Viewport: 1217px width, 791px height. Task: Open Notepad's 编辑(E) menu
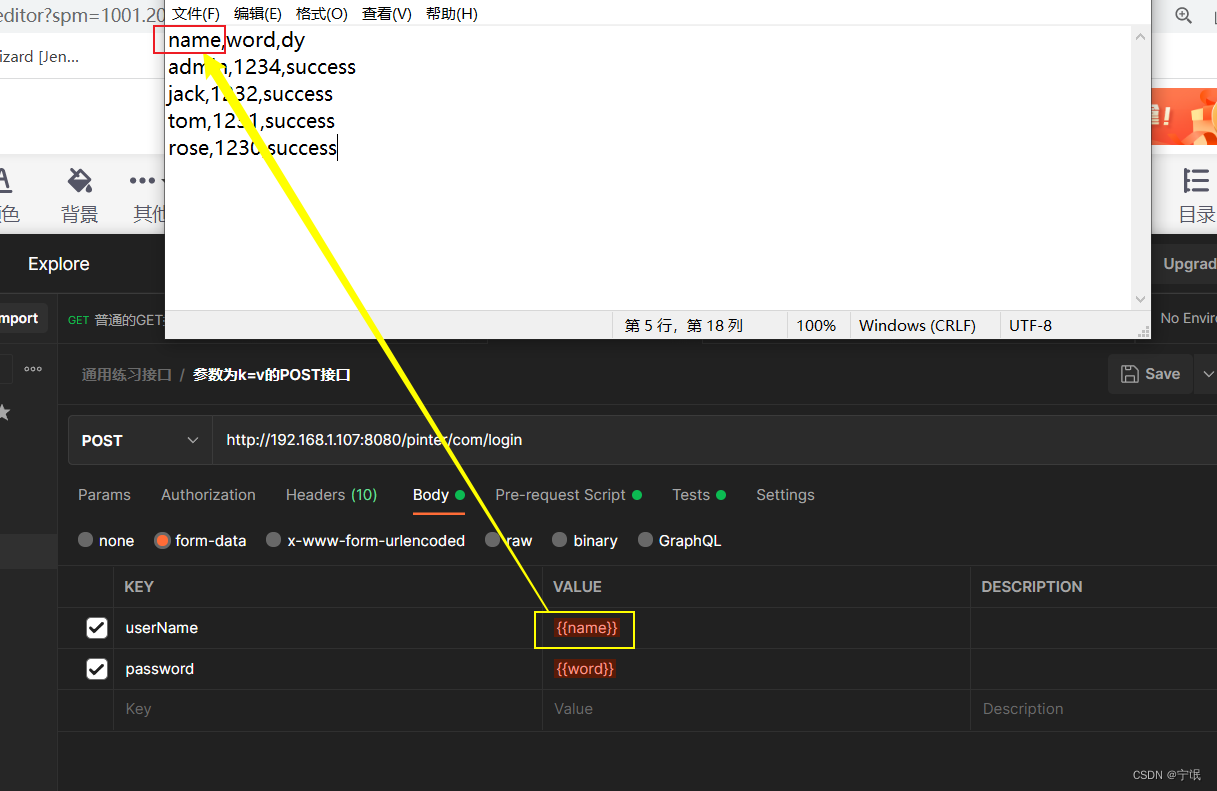pyautogui.click(x=258, y=13)
